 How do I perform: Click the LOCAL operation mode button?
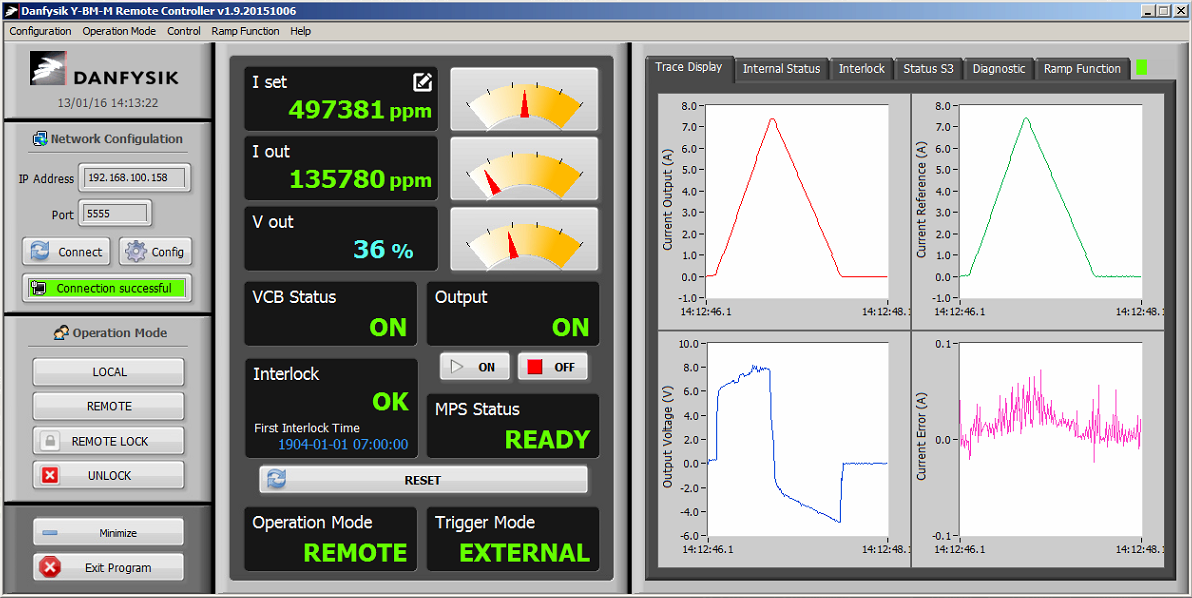109,372
